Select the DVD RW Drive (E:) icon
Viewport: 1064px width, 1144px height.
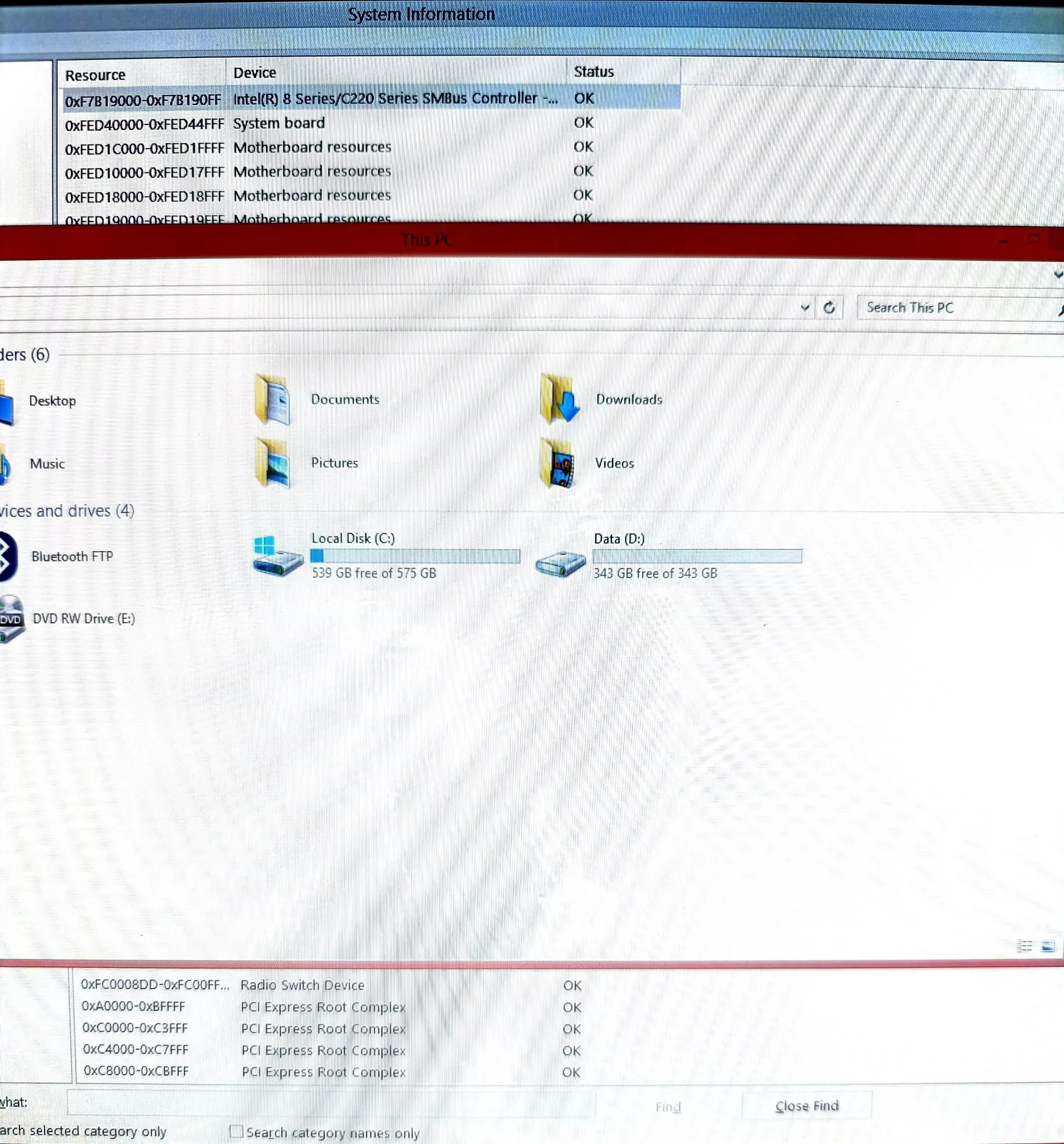[11, 619]
